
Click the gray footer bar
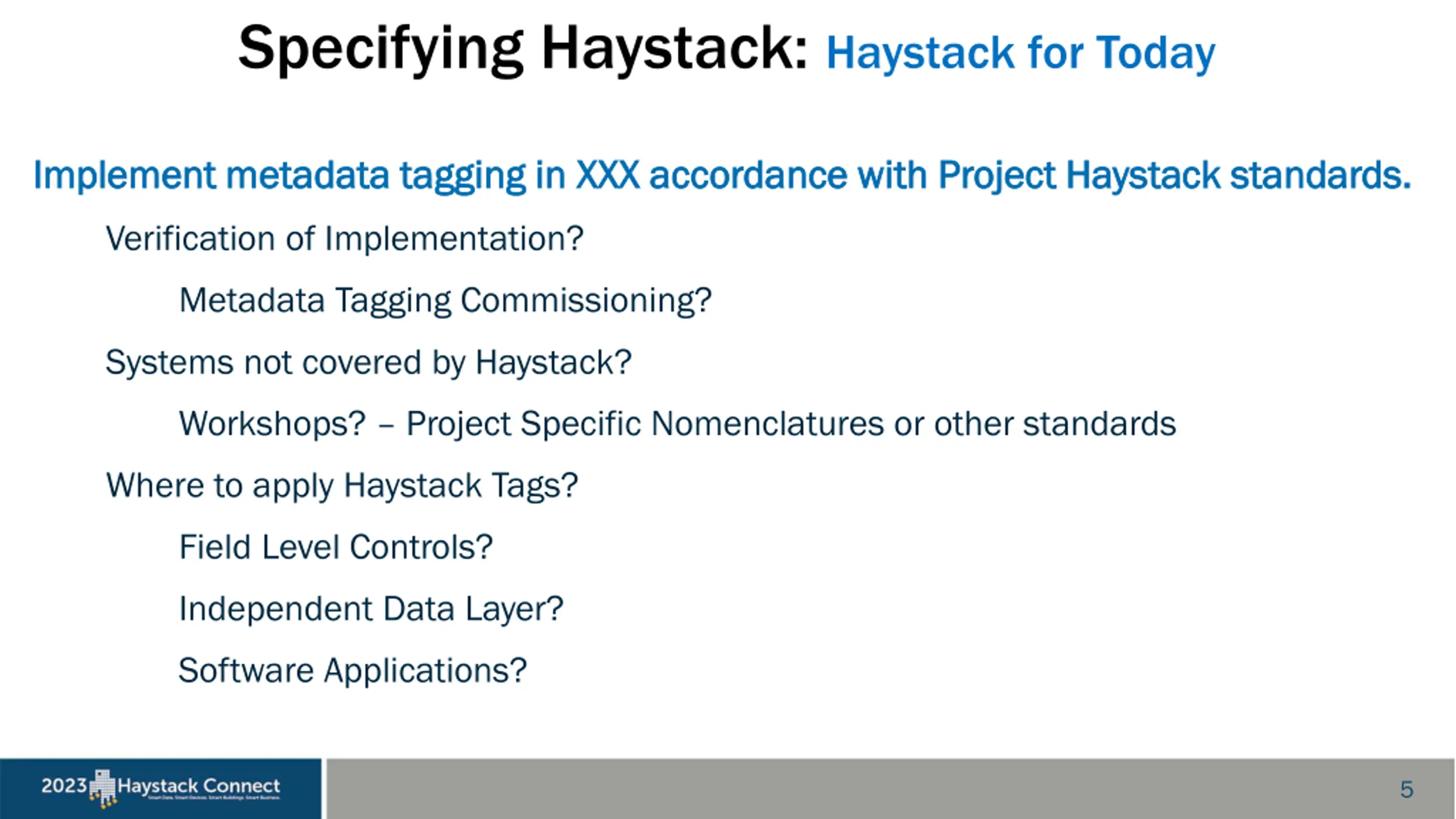coord(890,788)
